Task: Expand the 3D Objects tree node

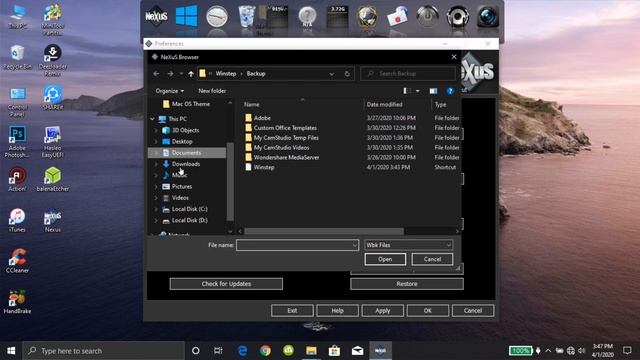Action: (x=156, y=130)
